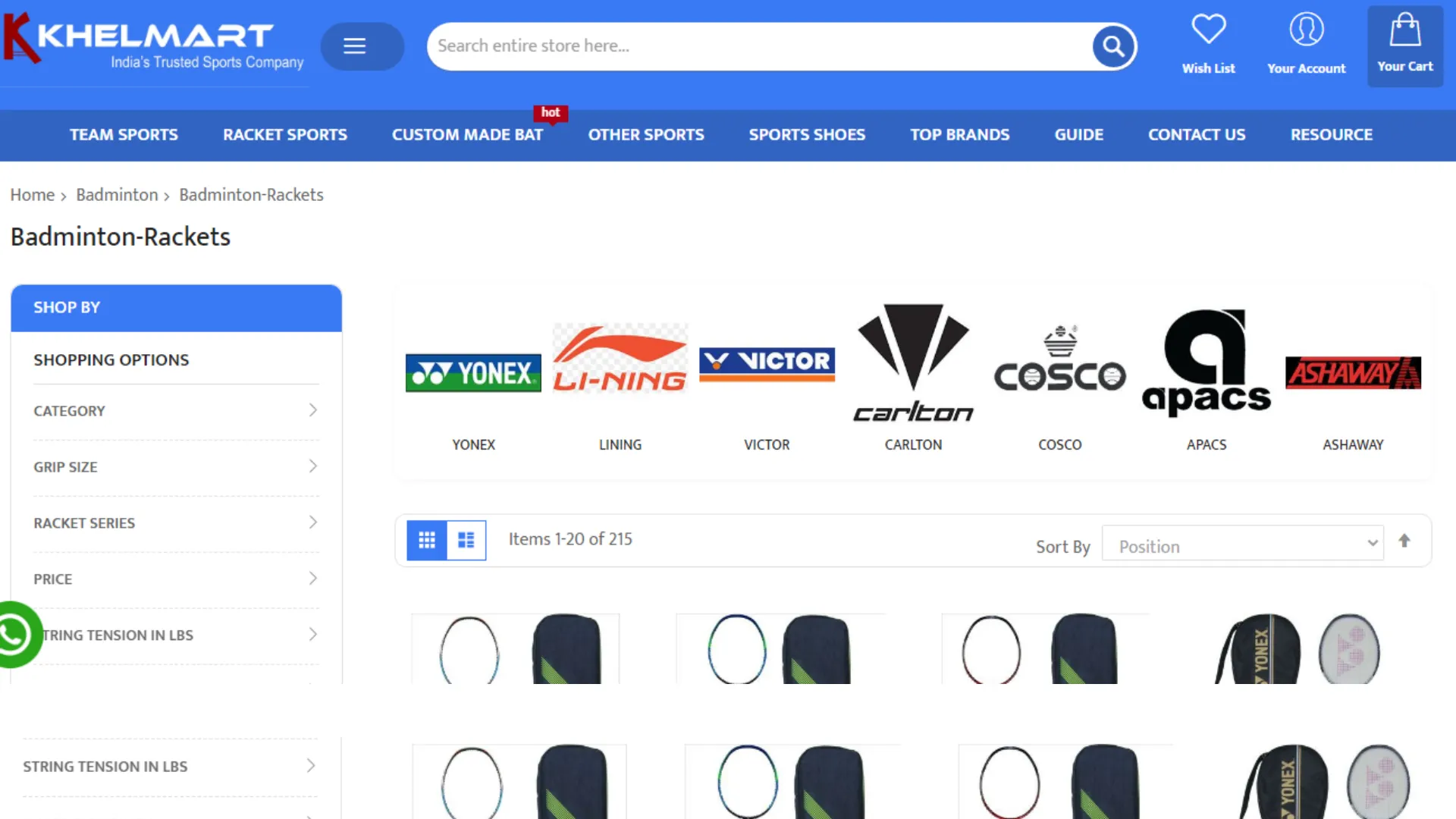Open the Guide menu item
The height and width of the screenshot is (819, 1456).
pos(1078,135)
